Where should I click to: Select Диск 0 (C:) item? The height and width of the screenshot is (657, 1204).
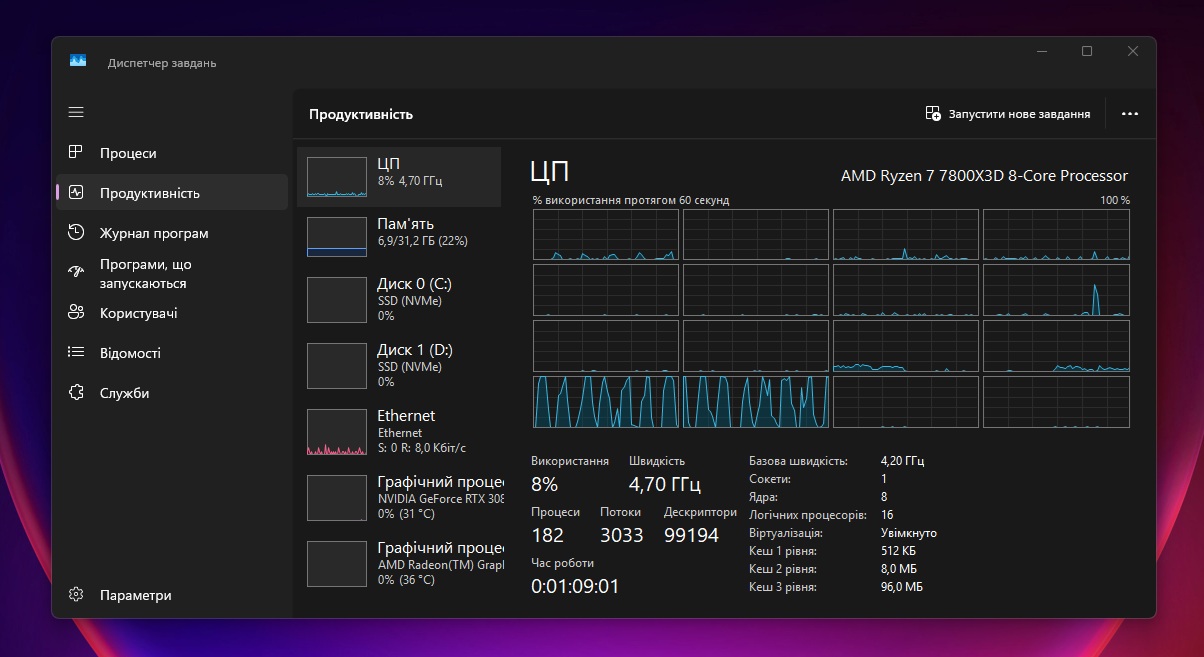pyautogui.click(x=399, y=299)
